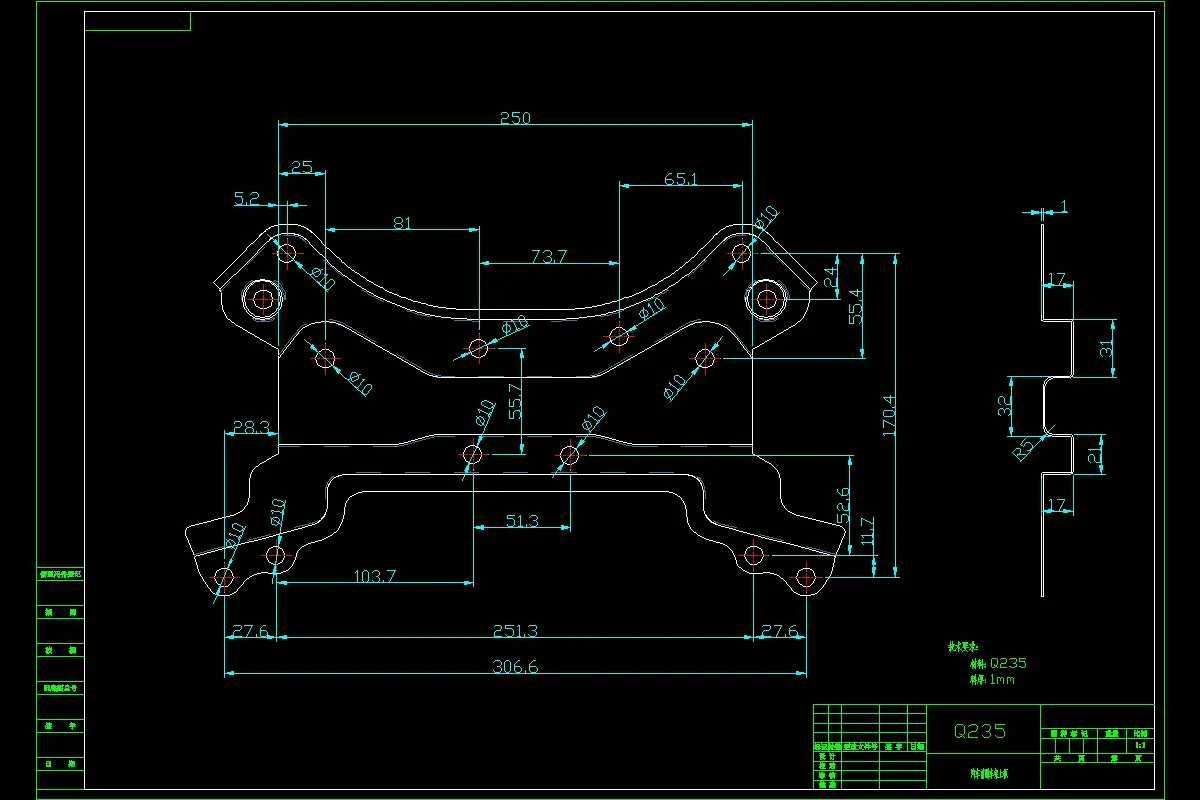Click the 52.6 vertical dimension text

click(842, 506)
